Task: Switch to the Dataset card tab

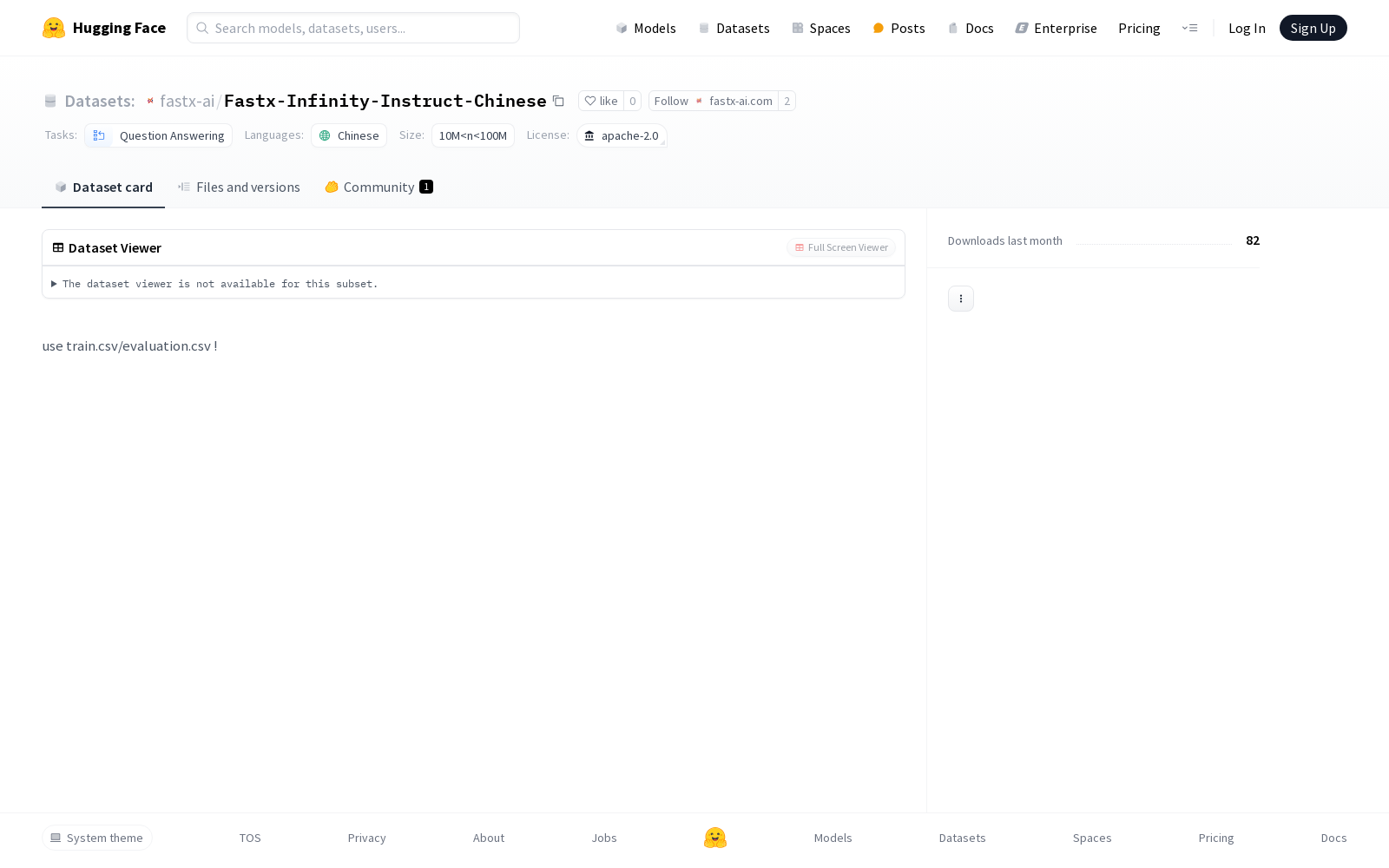Action: (x=103, y=187)
